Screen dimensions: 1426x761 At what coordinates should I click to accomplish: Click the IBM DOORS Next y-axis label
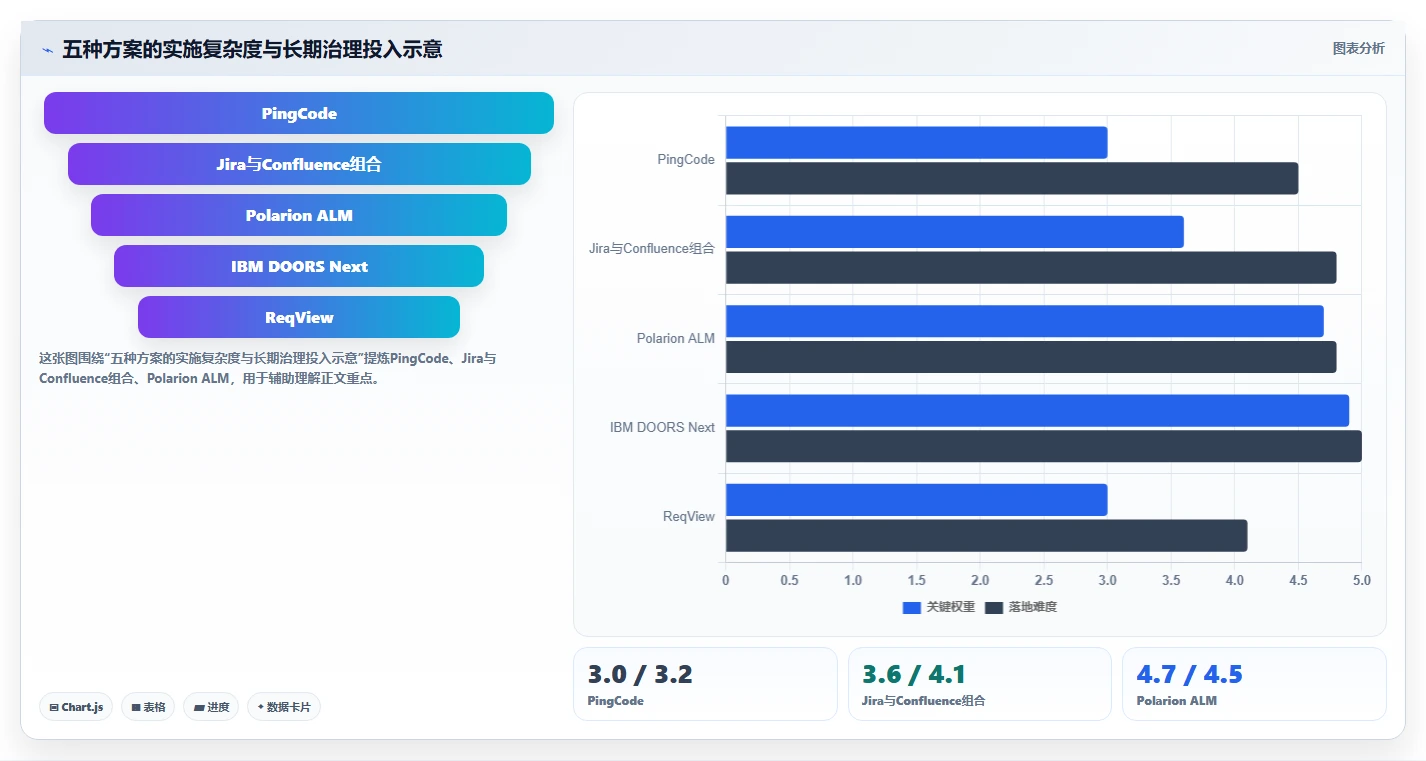[x=663, y=428]
